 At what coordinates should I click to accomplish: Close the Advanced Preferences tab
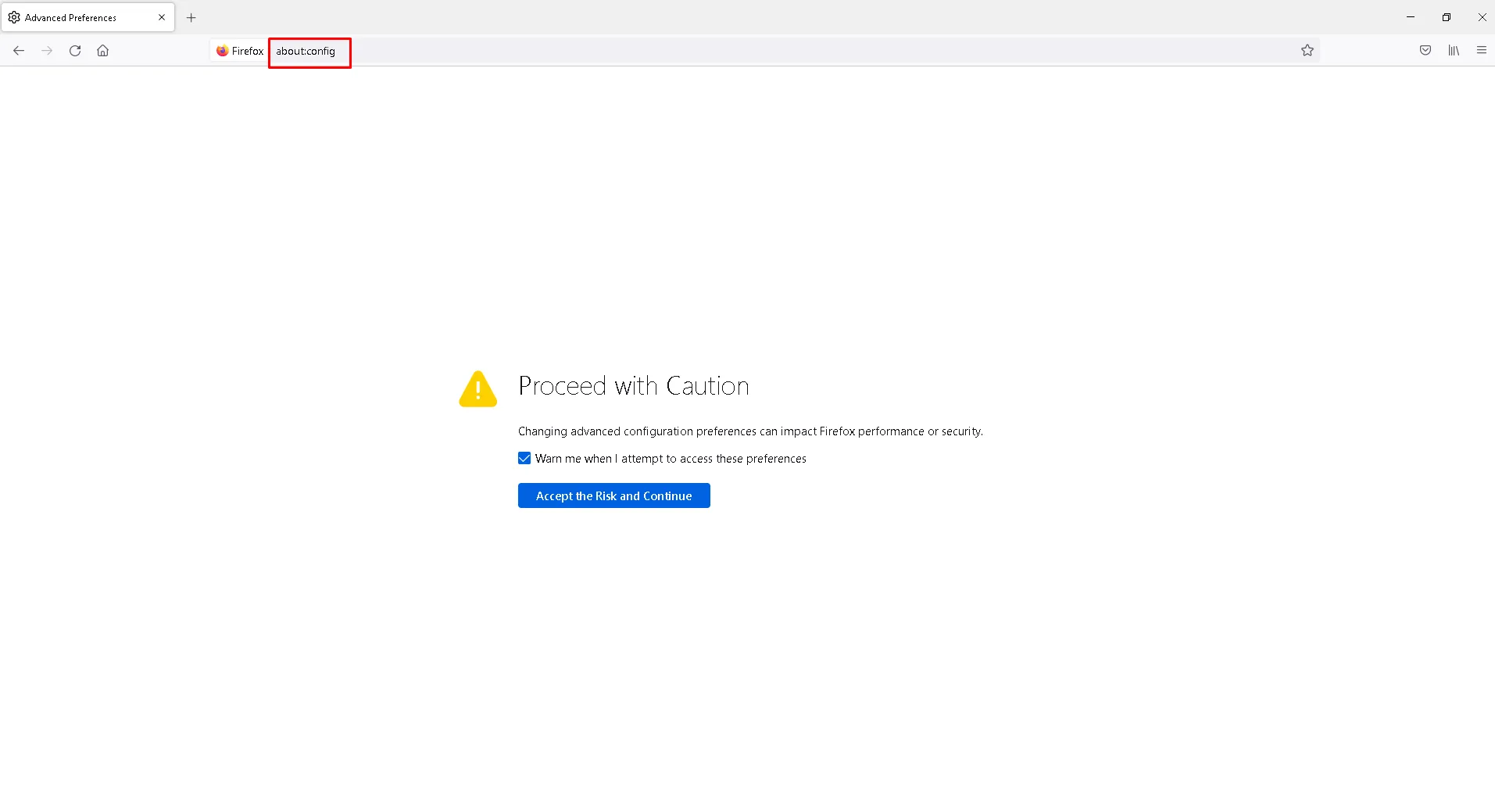tap(162, 17)
